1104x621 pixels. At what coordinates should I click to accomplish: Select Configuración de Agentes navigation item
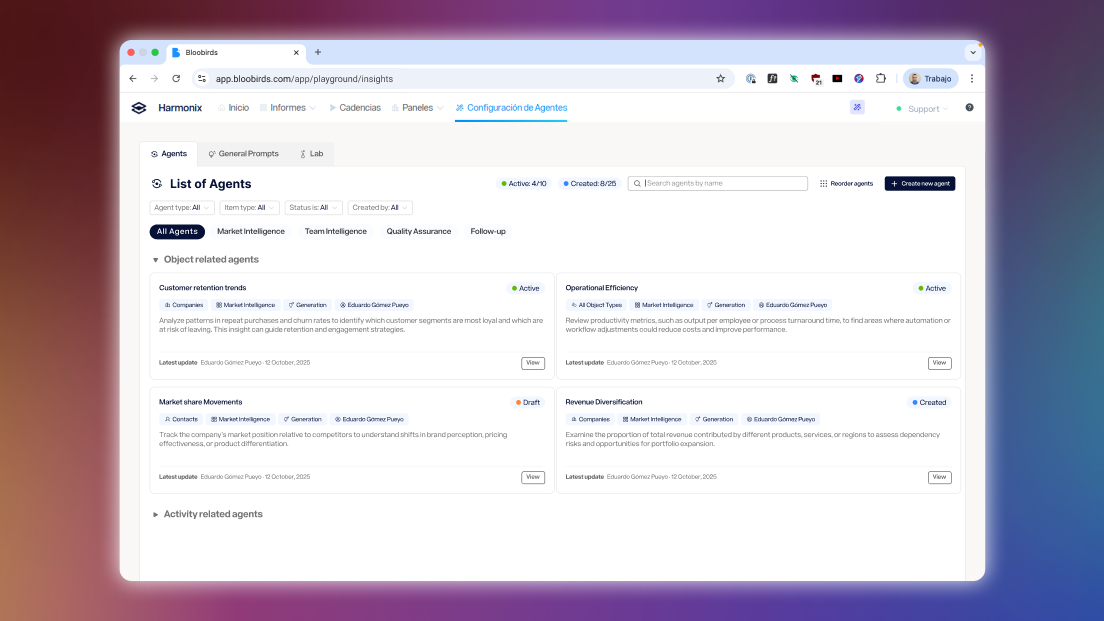pyautogui.click(x=511, y=108)
